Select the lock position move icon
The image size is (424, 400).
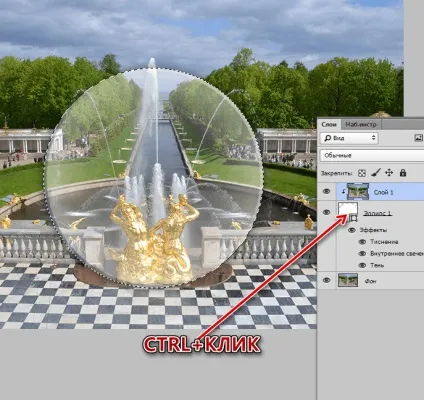click(389, 173)
